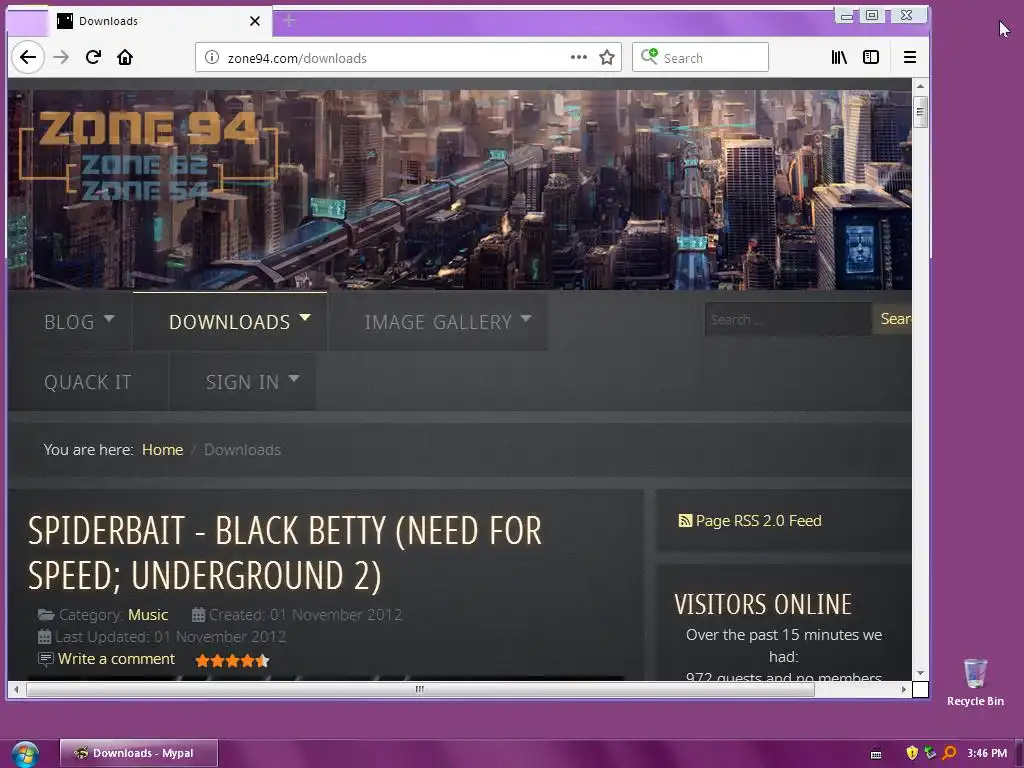Viewport: 1024px width, 768px height.
Task: Bookmark this page with the star
Action: coord(607,57)
